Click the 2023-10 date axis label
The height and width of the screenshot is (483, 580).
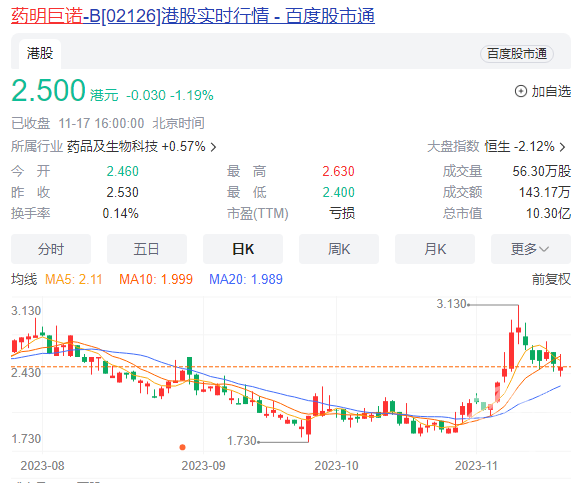tap(336, 466)
